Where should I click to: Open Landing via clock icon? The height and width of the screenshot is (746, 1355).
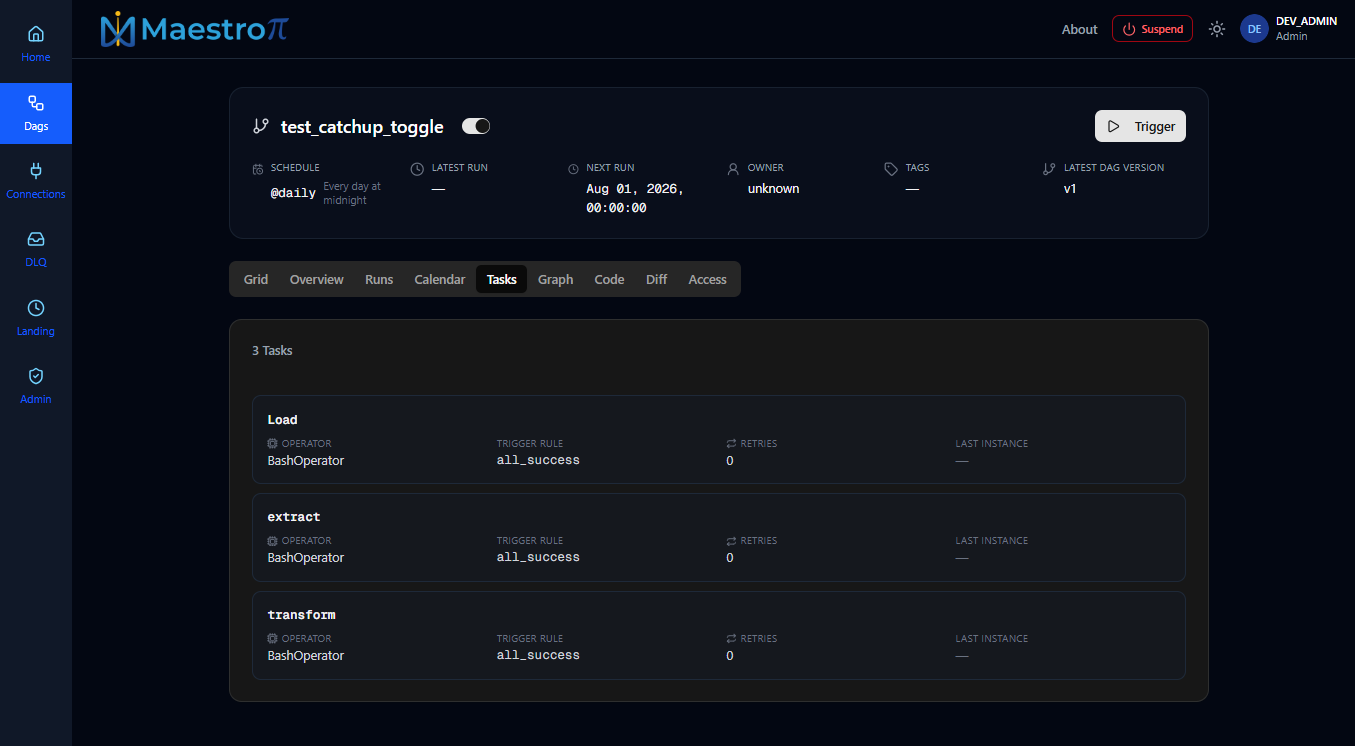tap(36, 308)
